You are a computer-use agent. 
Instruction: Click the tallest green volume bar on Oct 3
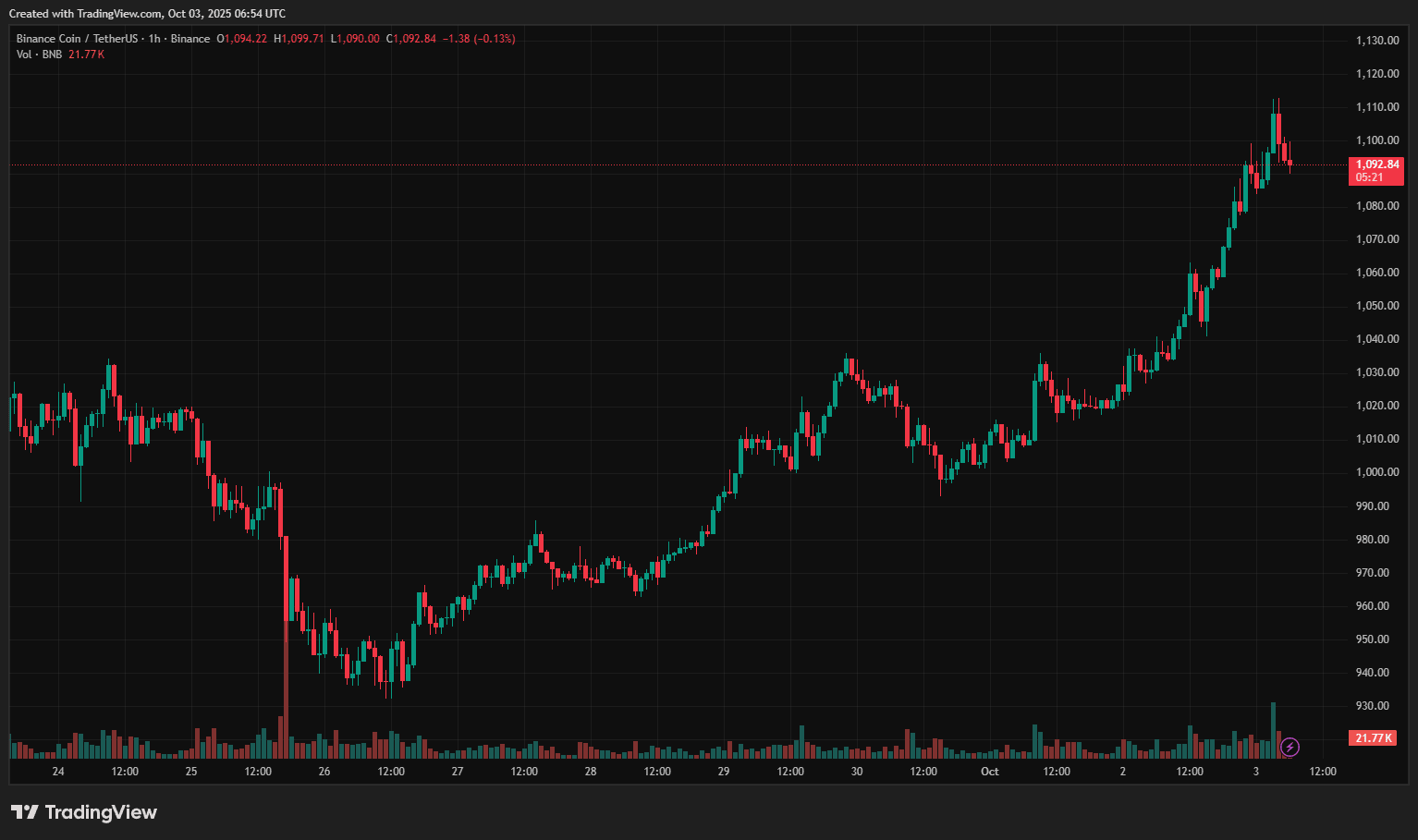(1273, 730)
